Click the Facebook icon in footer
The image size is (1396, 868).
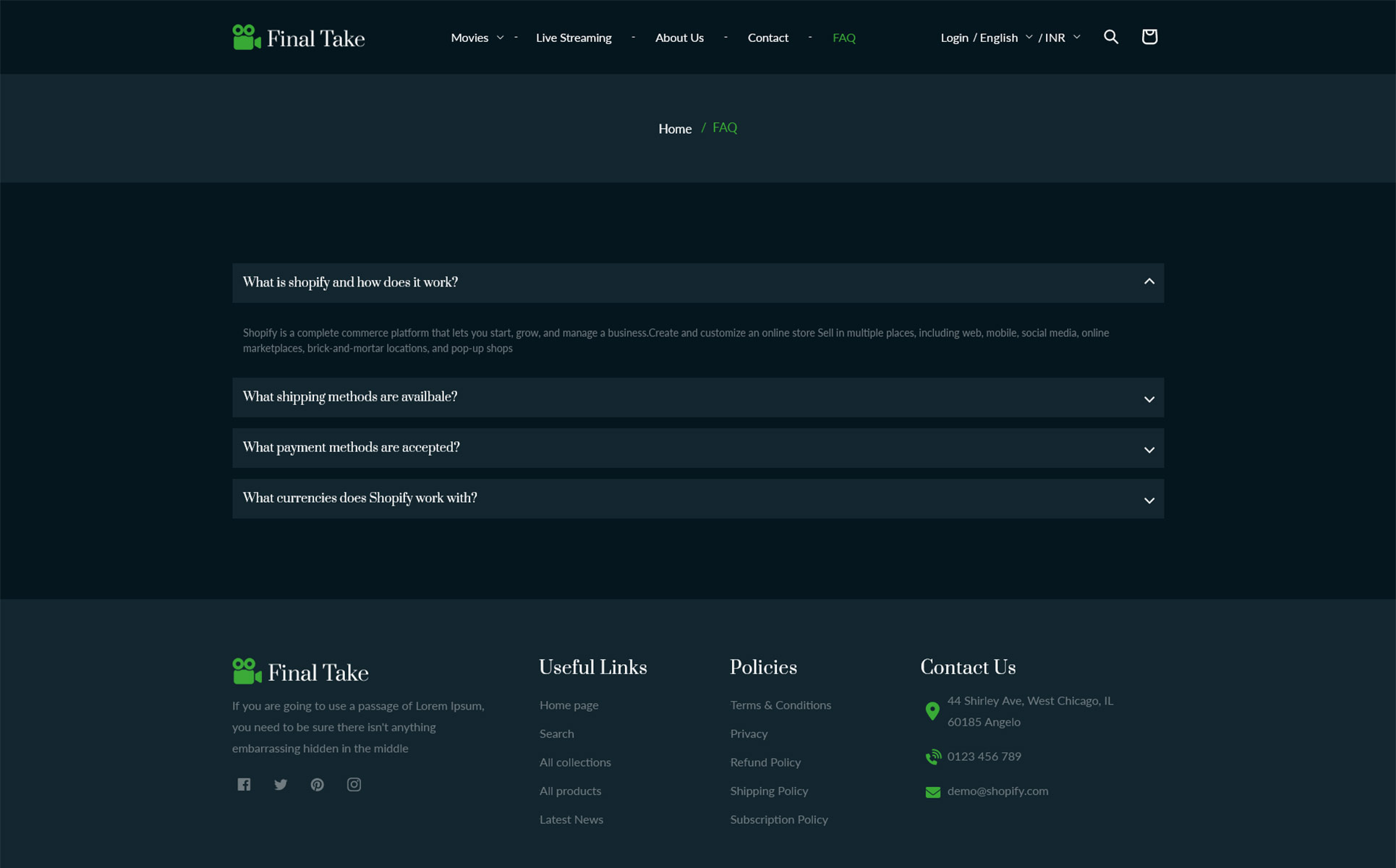click(244, 784)
